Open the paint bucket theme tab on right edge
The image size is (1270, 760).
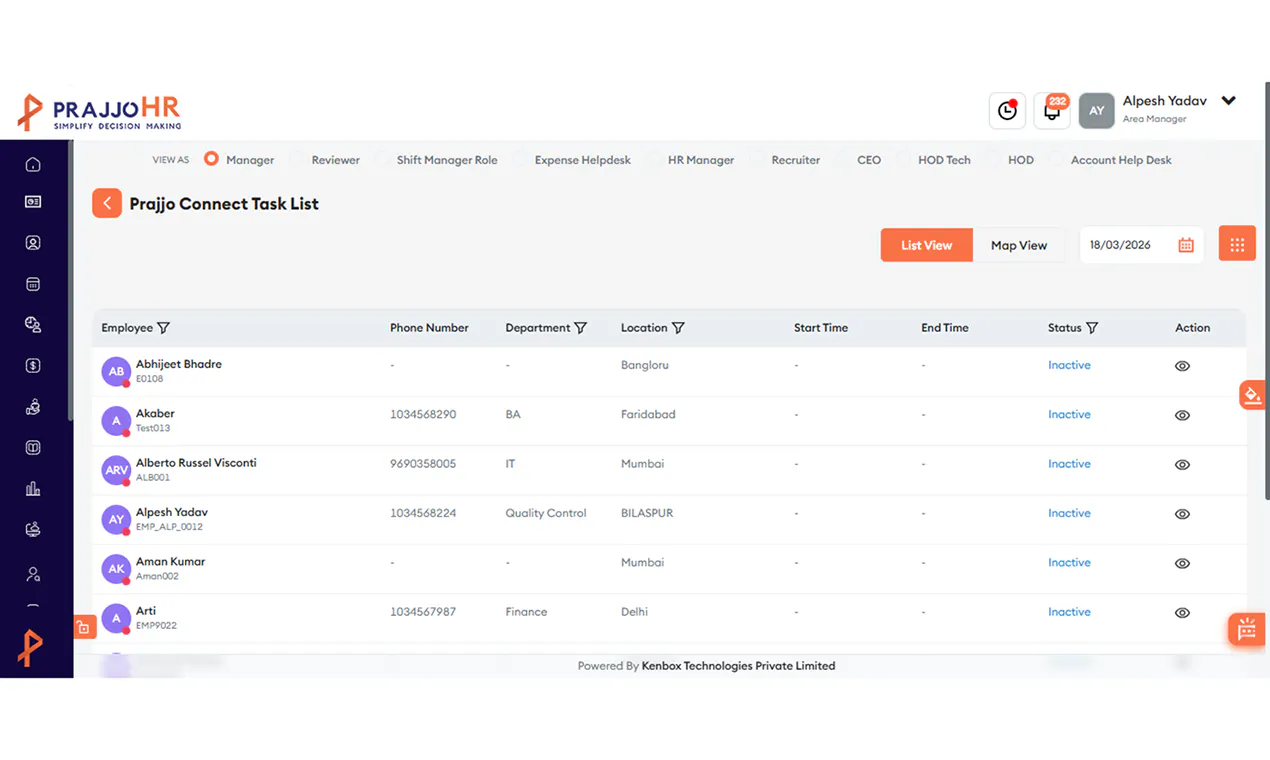[x=1253, y=395]
